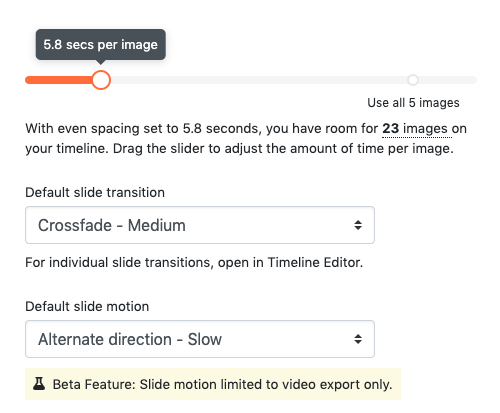Click the 'Default slide motion' label
The height and width of the screenshot is (413, 500).
click(x=87, y=306)
